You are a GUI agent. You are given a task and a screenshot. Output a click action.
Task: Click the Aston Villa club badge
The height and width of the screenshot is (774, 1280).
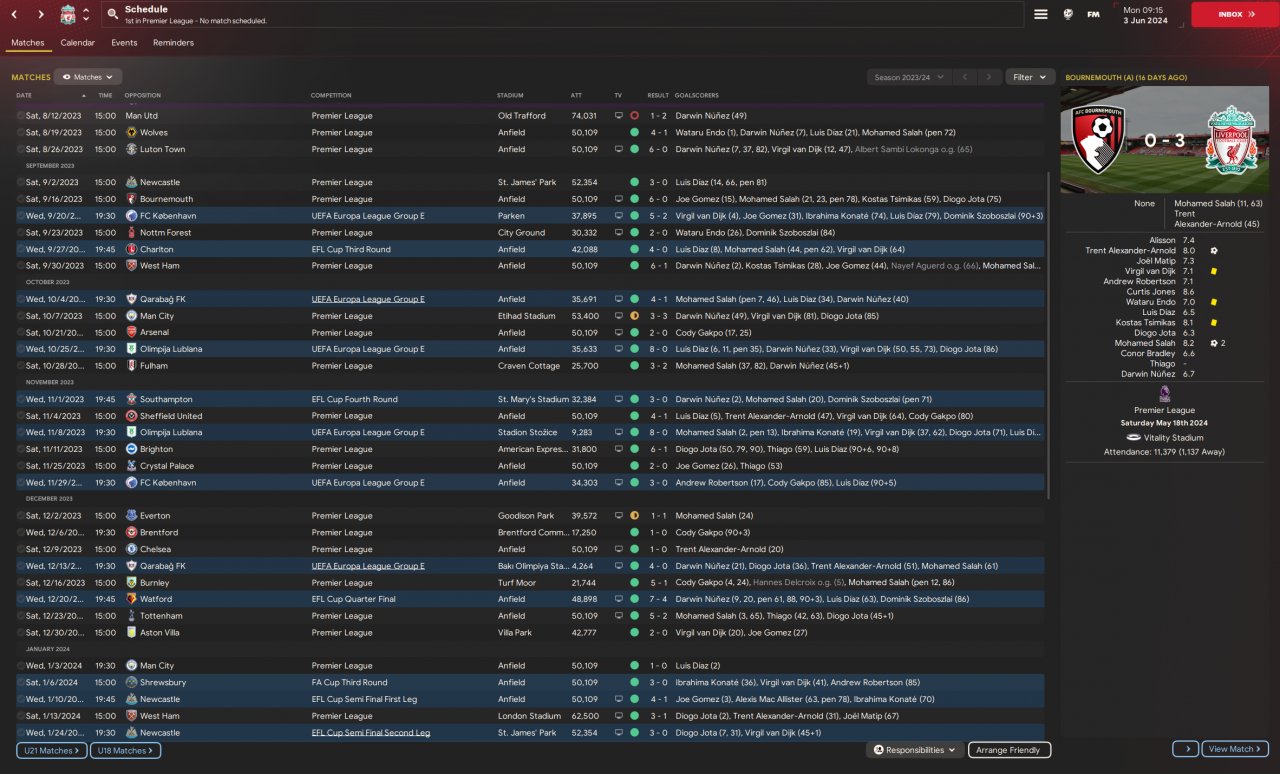click(x=132, y=632)
